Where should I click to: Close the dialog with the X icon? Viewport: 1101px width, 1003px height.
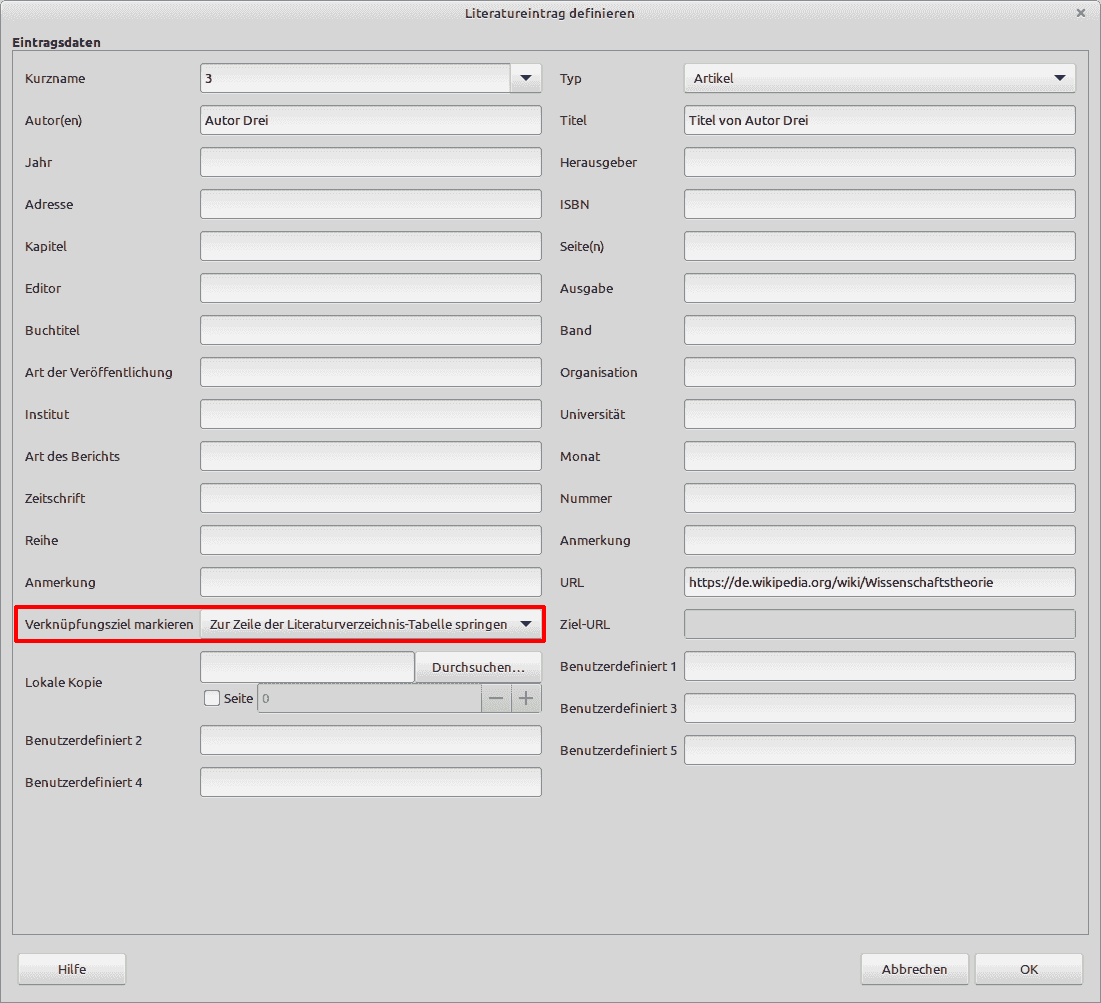coord(1080,13)
